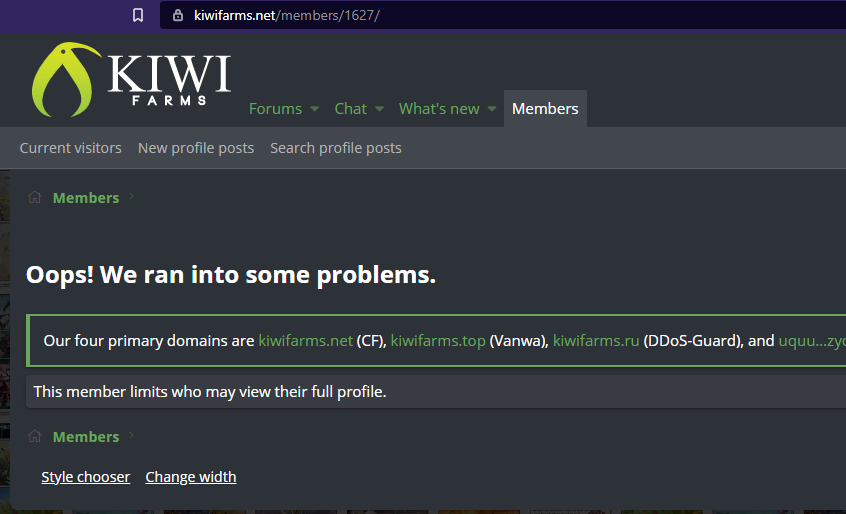Open the Forums menu
Screen dimensions: 846x514
pos(275,109)
